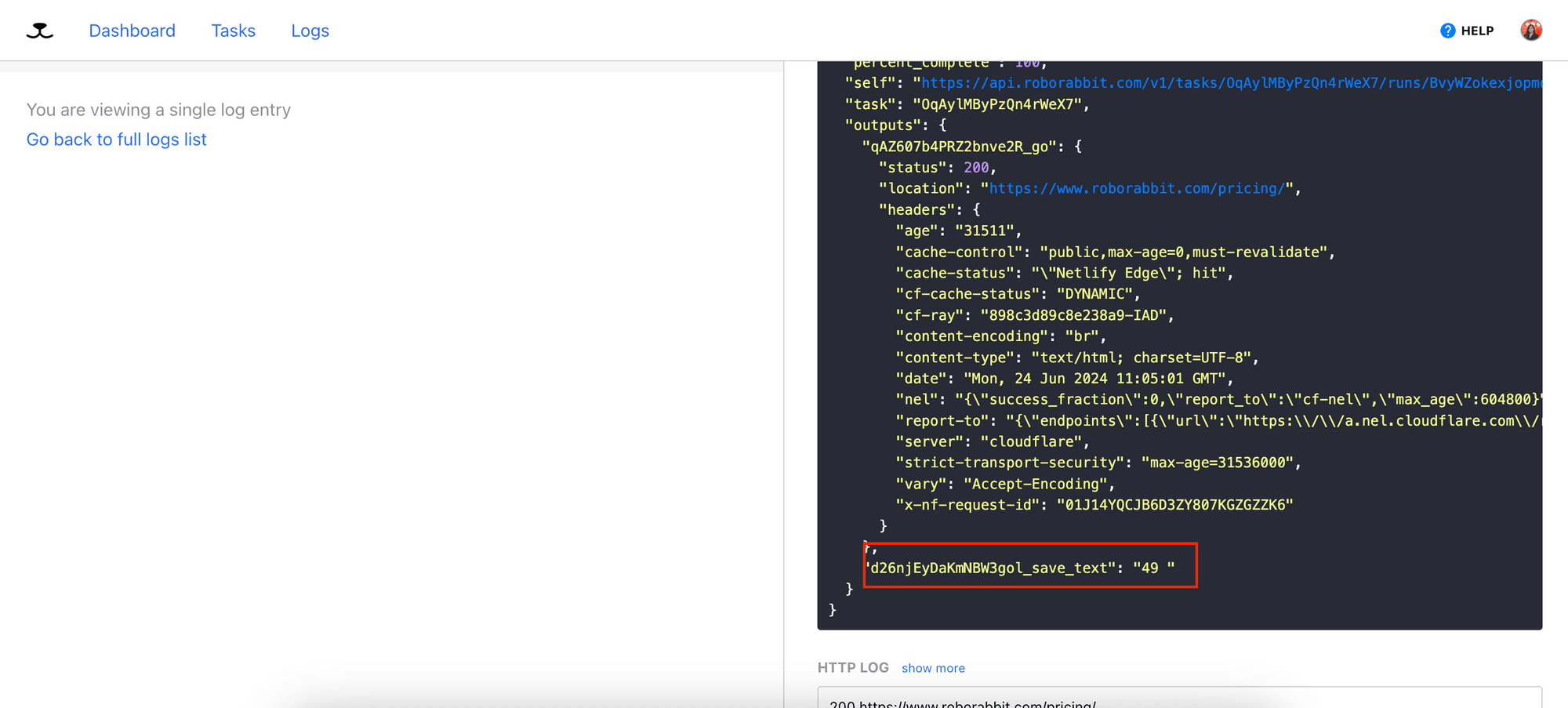Click the outputs key in the JSON
This screenshot has height=708, width=1568.
(x=881, y=125)
